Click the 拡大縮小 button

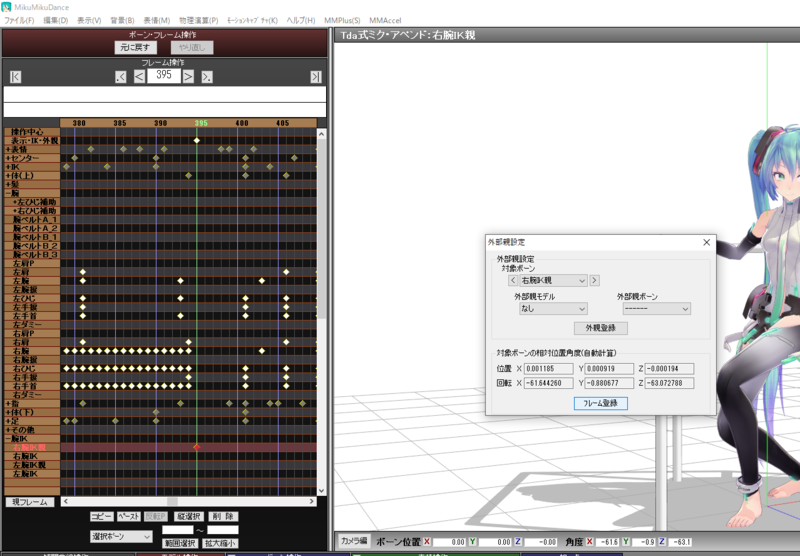[220, 543]
